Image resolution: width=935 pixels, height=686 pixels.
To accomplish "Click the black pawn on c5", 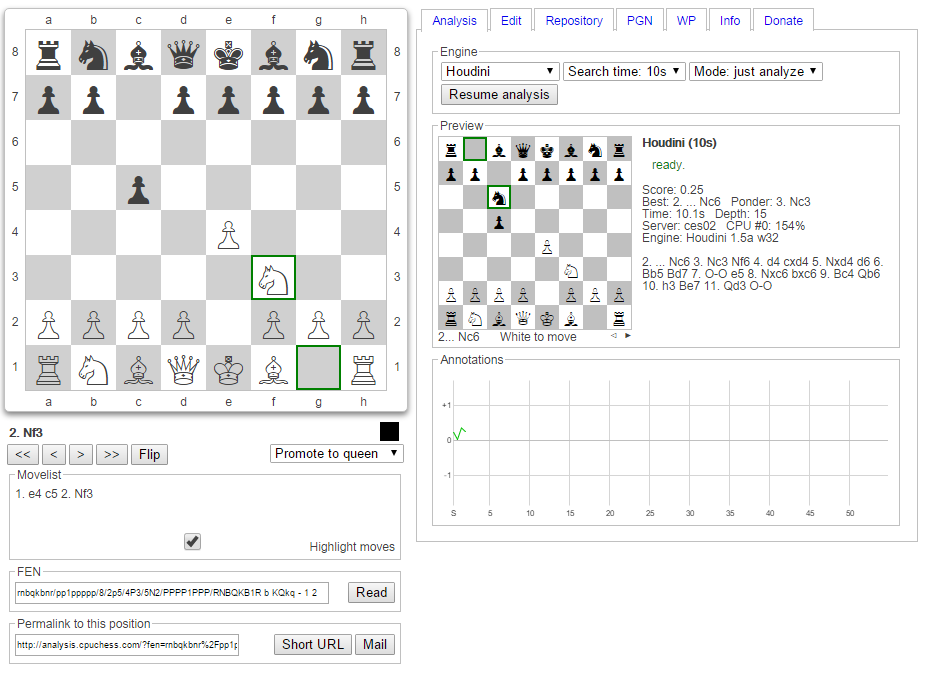I will point(138,187).
